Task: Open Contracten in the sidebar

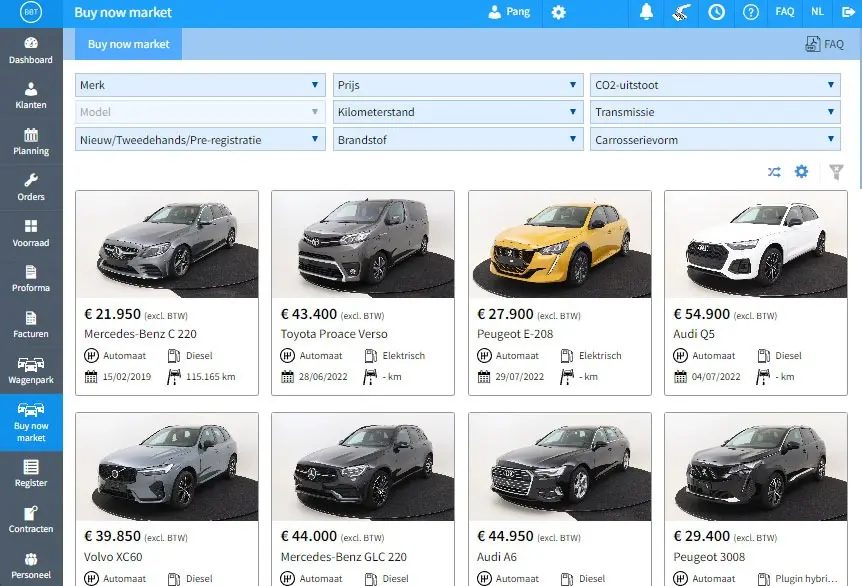Action: click(31, 520)
